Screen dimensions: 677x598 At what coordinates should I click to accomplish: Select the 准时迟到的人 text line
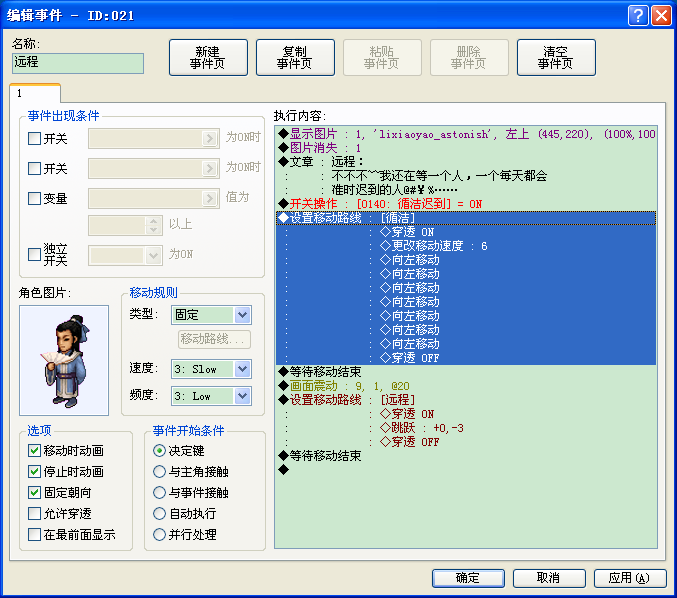[x=466, y=190]
